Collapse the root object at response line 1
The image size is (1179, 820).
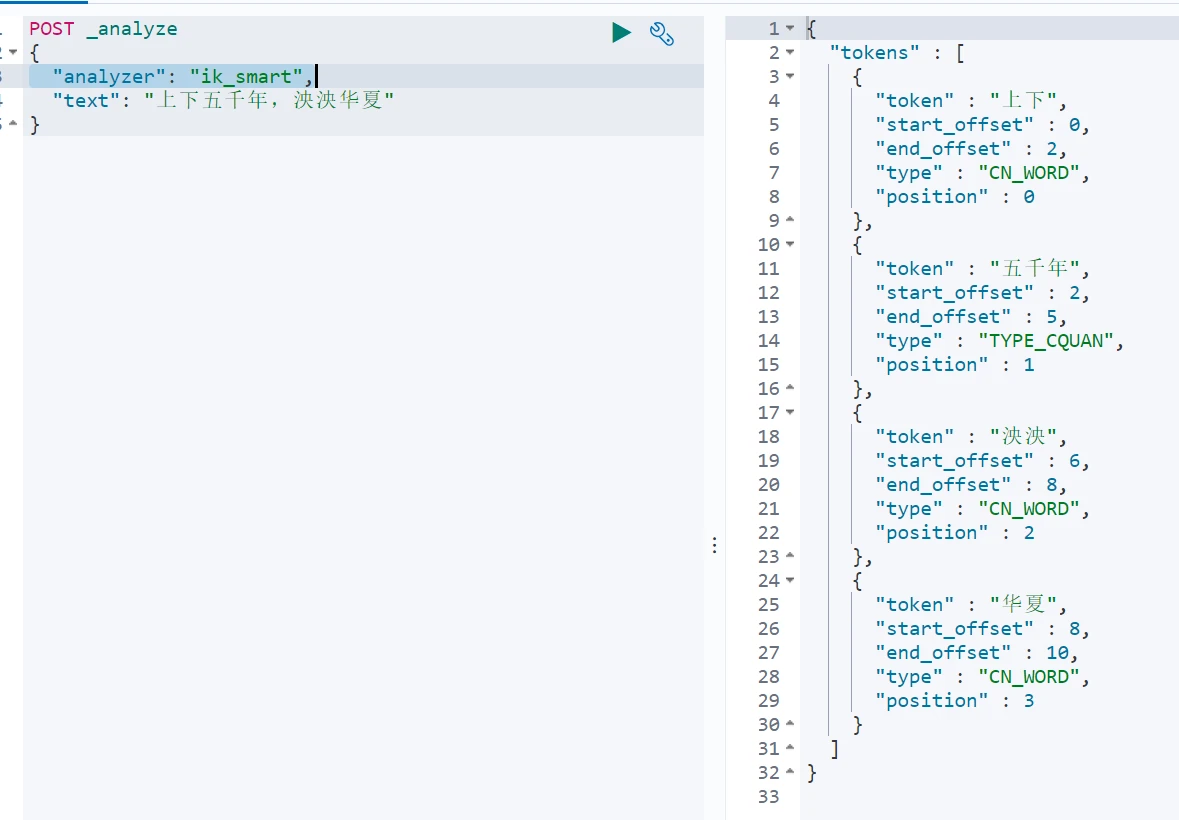point(790,29)
